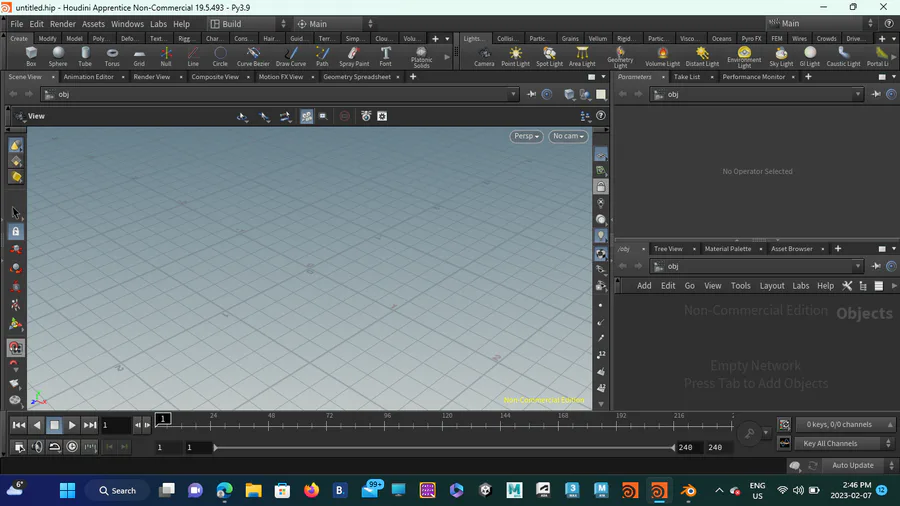The image size is (900, 506).
Task: Insert a Sky Light
Action: (781, 56)
